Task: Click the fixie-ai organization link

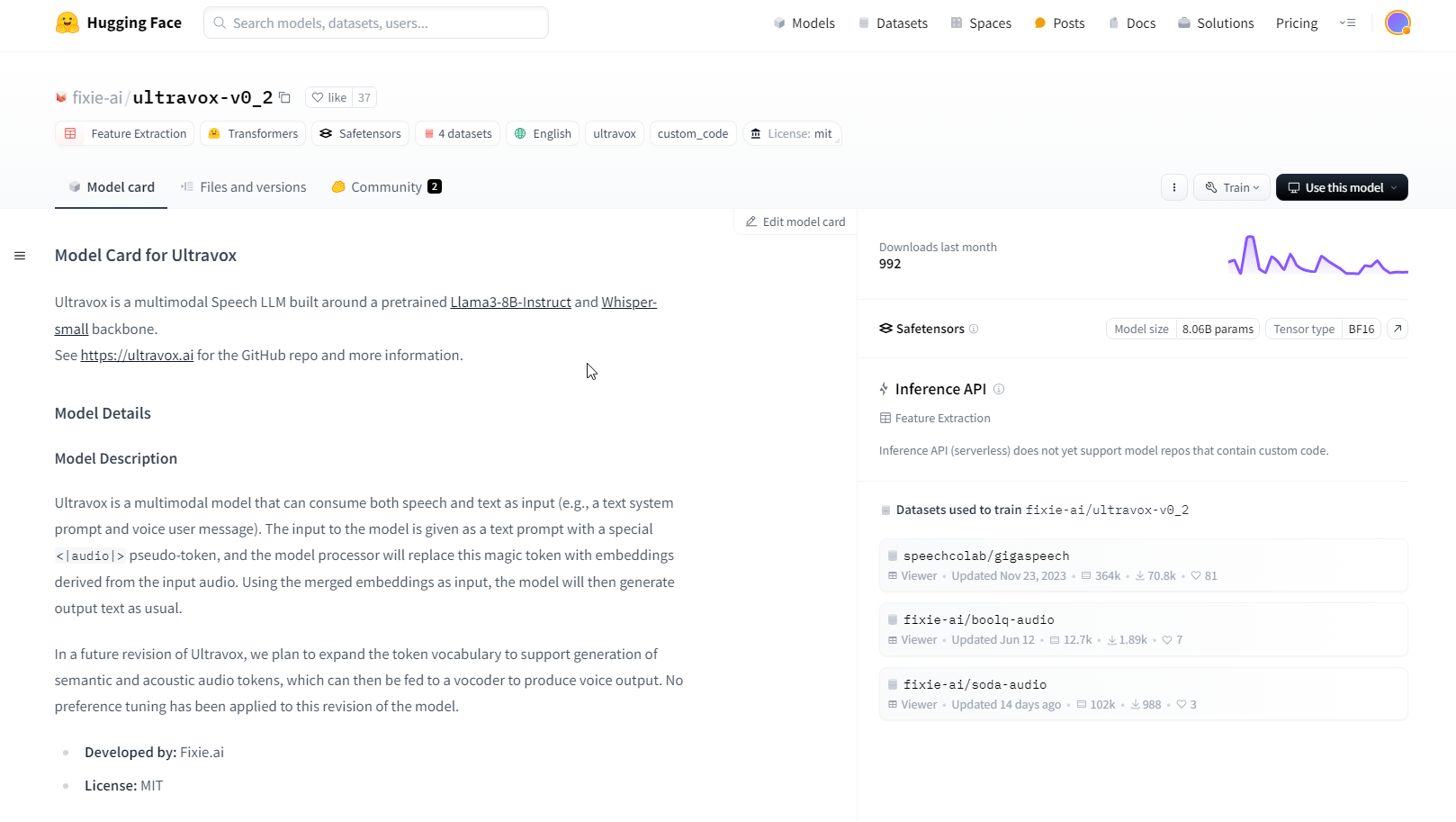Action: pos(96,97)
